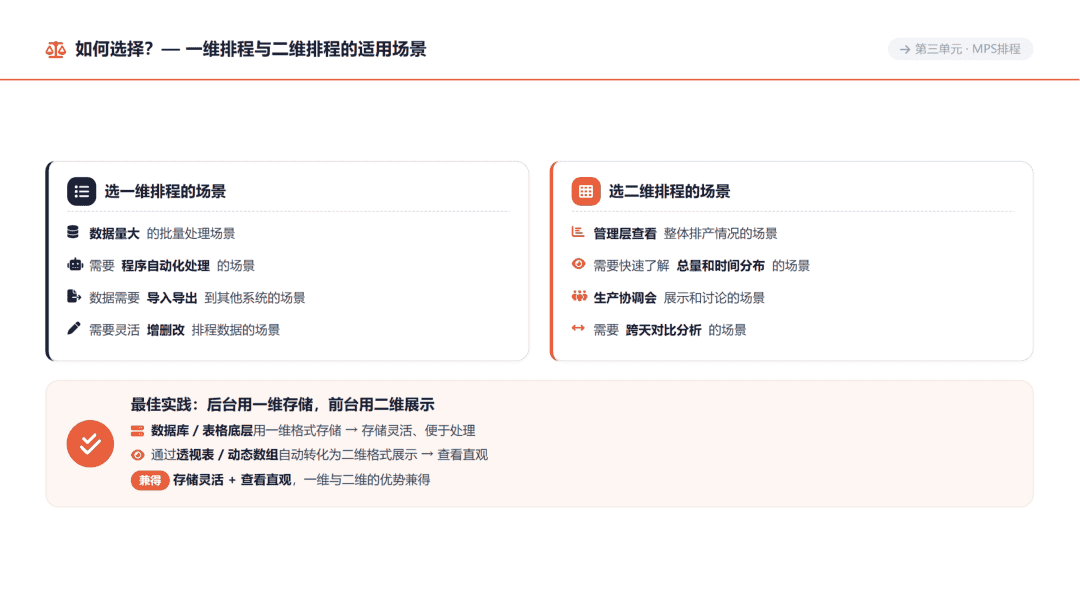Click the chart icon beside 管理层查看
The height and width of the screenshot is (607, 1080).
pos(578,232)
